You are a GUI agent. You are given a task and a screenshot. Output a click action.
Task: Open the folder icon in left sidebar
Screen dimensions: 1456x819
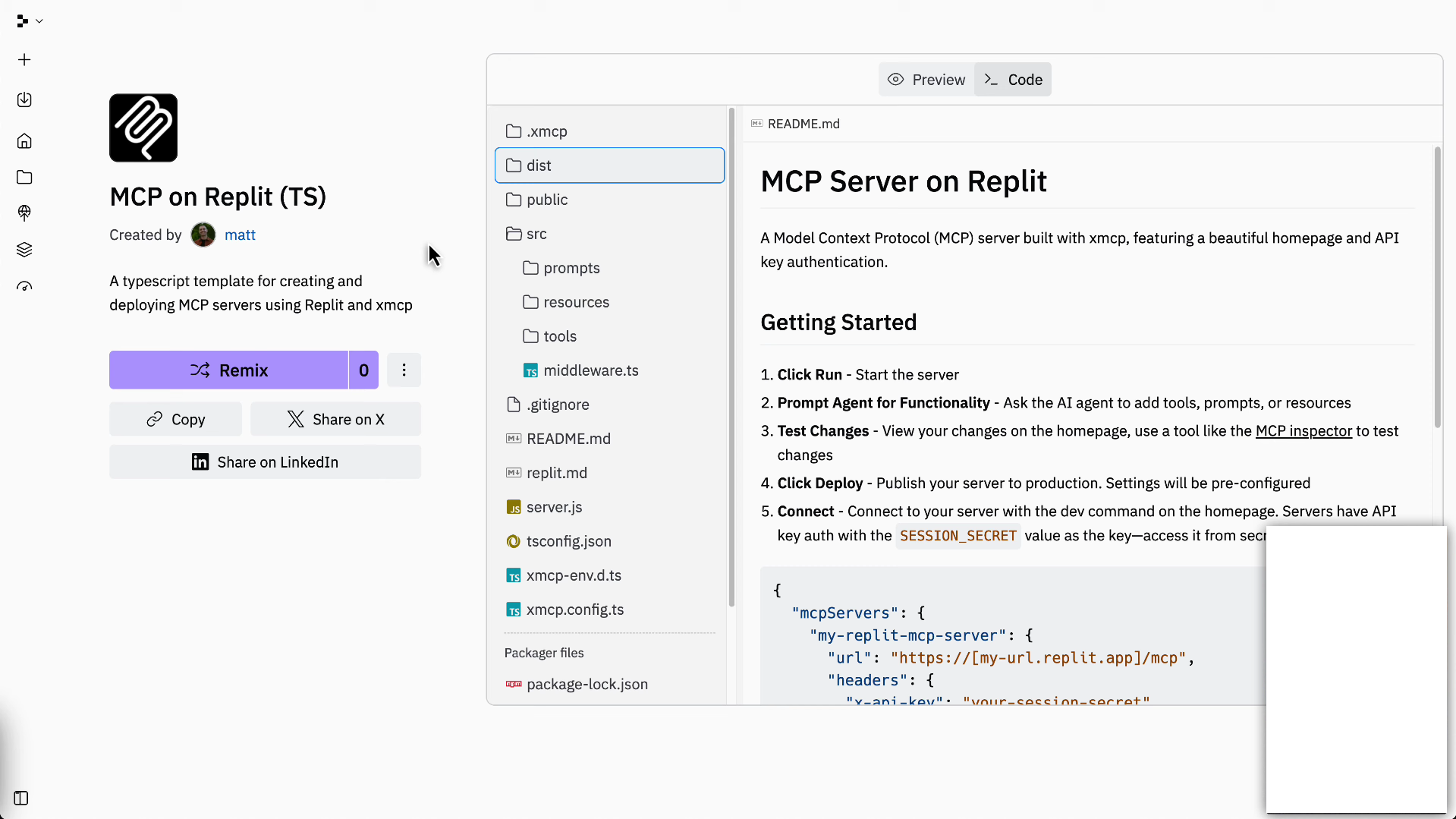click(x=24, y=178)
